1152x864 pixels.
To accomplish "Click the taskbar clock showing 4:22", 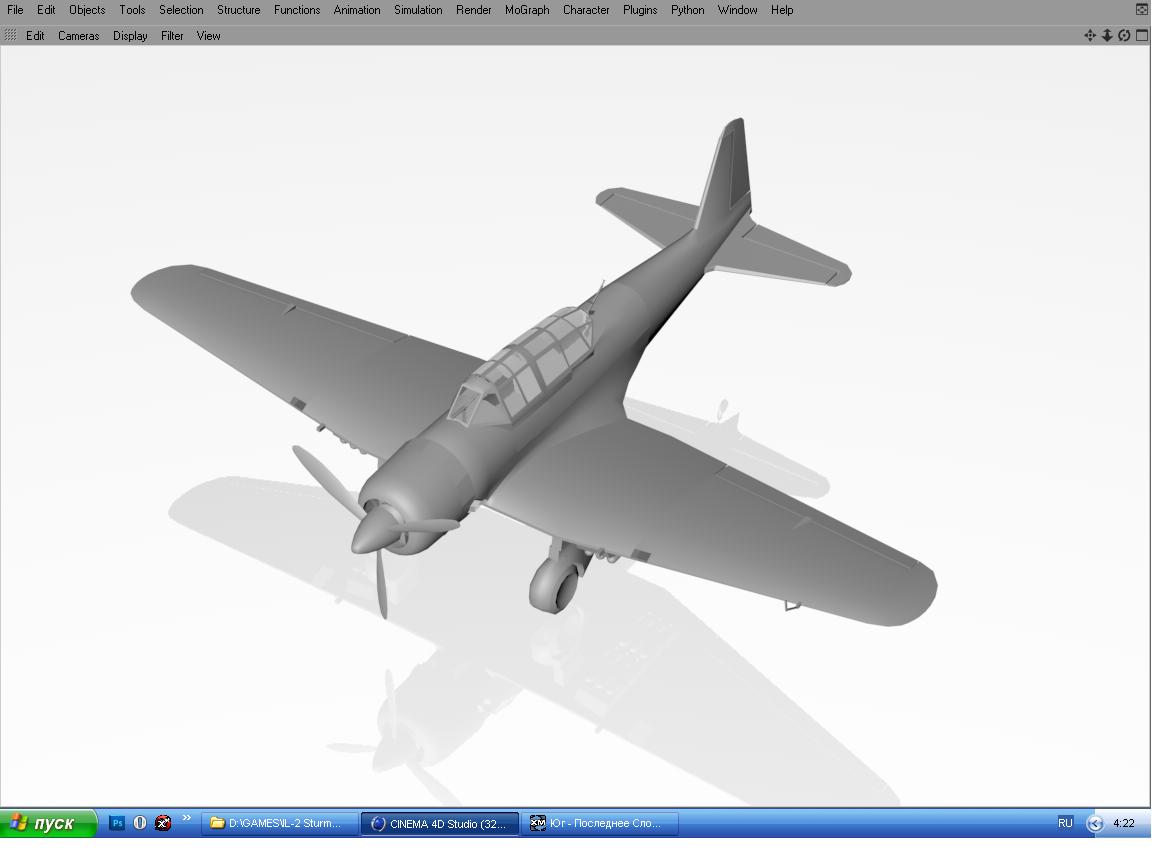I will 1123,823.
